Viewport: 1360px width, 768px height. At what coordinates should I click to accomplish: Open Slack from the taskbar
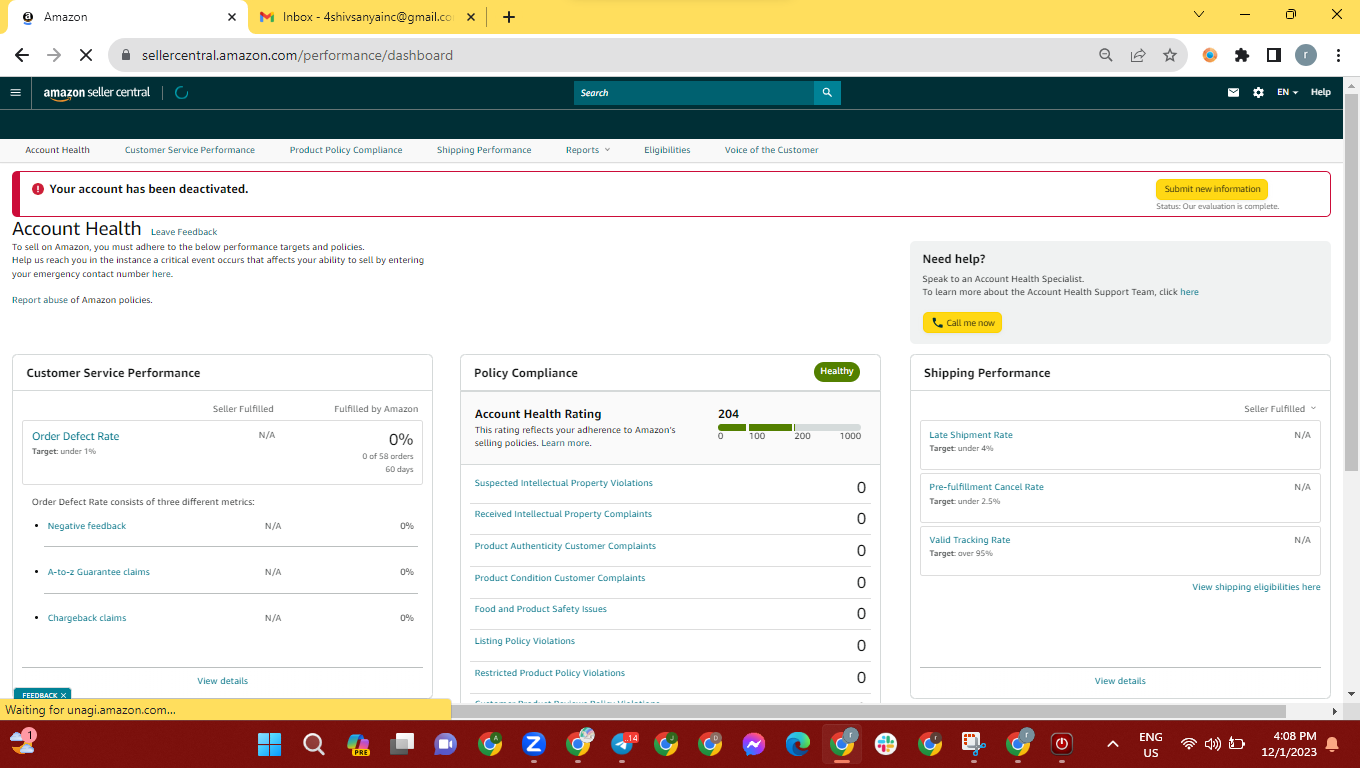tap(886, 744)
